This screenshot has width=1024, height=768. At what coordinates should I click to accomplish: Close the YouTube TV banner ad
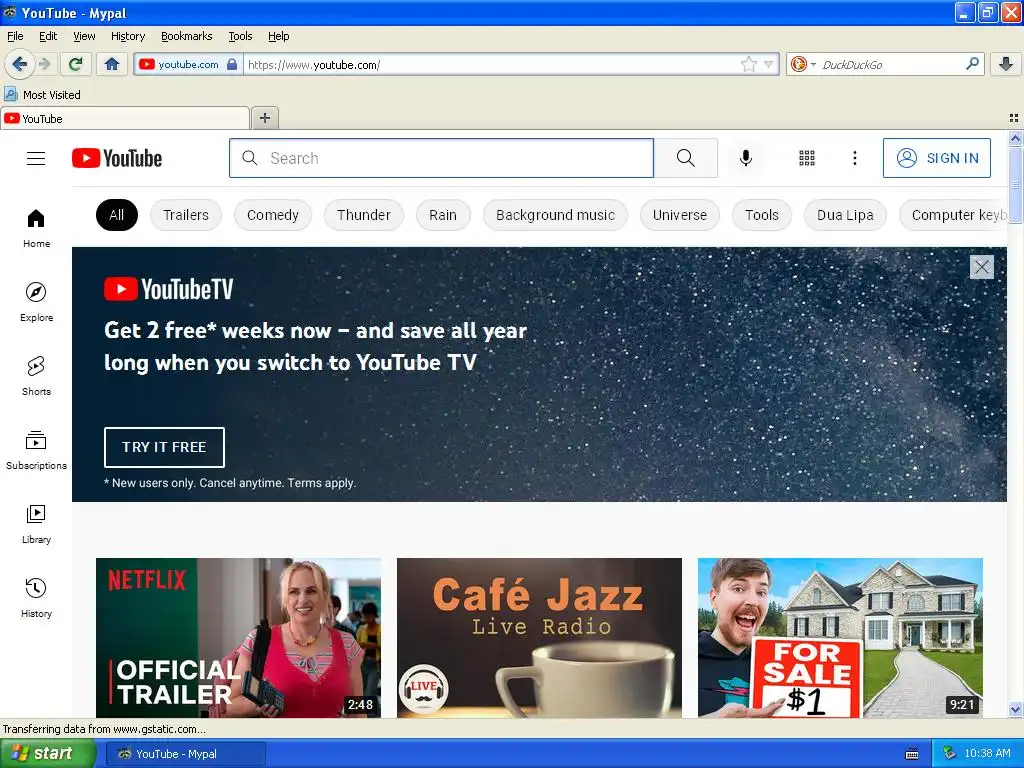coord(982,266)
